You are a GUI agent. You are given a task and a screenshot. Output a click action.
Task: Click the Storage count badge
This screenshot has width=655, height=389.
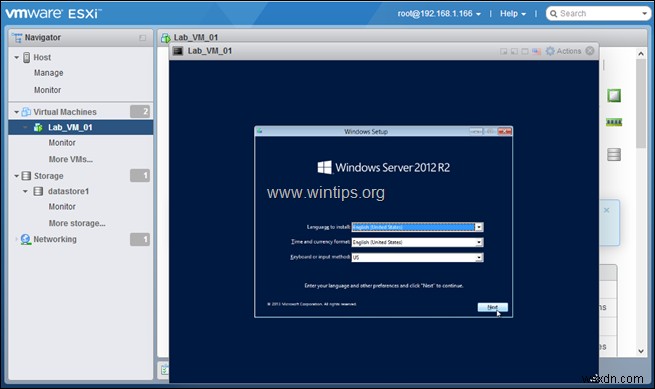point(140,175)
